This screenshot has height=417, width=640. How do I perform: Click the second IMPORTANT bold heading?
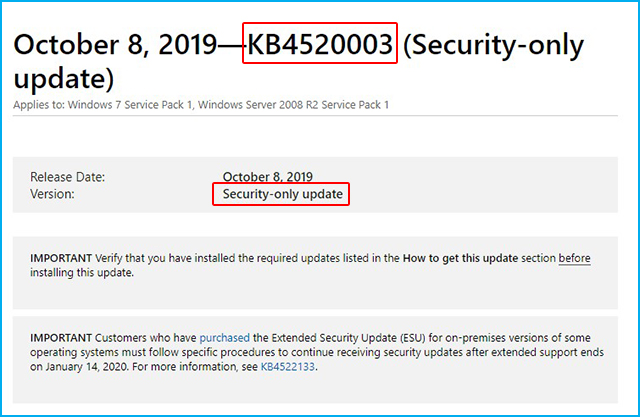[61, 338]
